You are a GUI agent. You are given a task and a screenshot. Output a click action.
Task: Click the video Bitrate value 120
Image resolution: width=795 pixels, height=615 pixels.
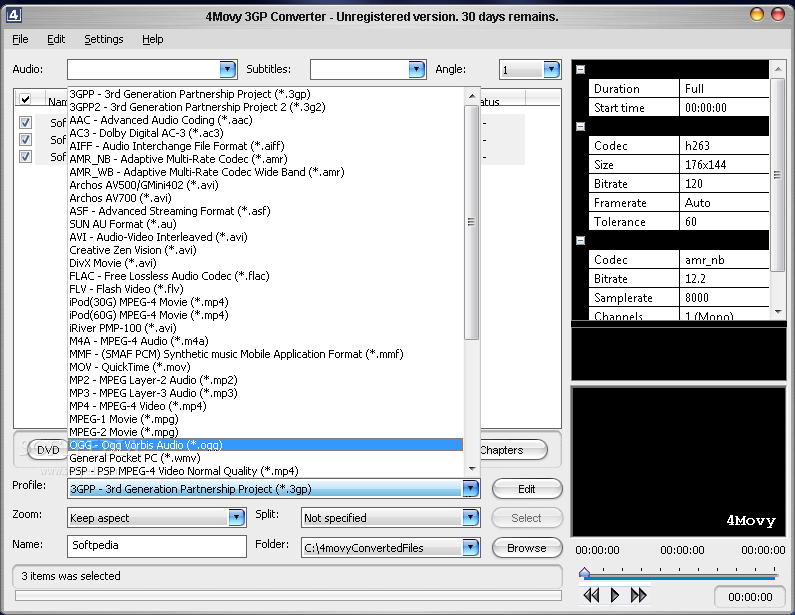724,184
